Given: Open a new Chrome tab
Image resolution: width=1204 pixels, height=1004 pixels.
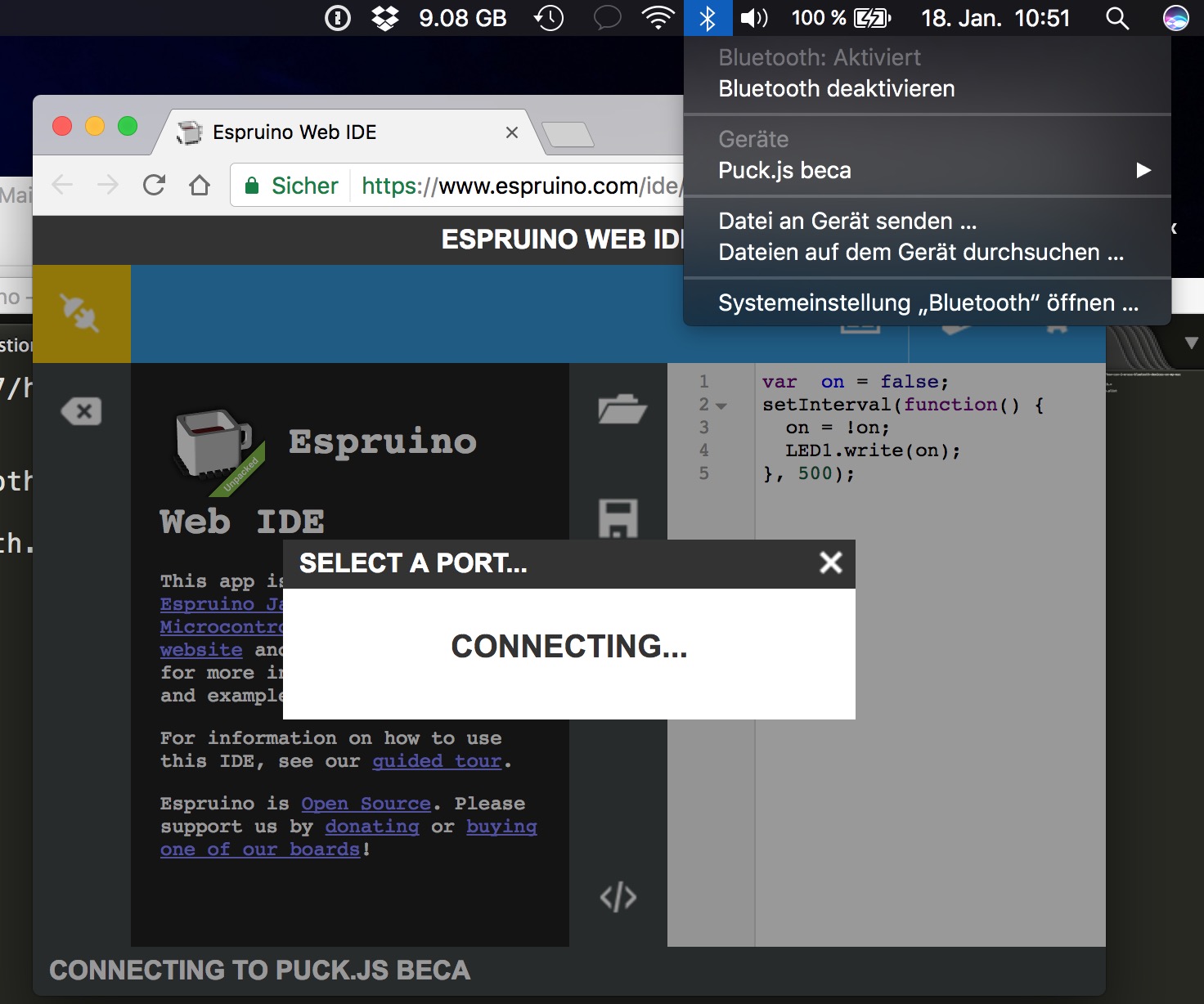Looking at the screenshot, I should click(568, 134).
